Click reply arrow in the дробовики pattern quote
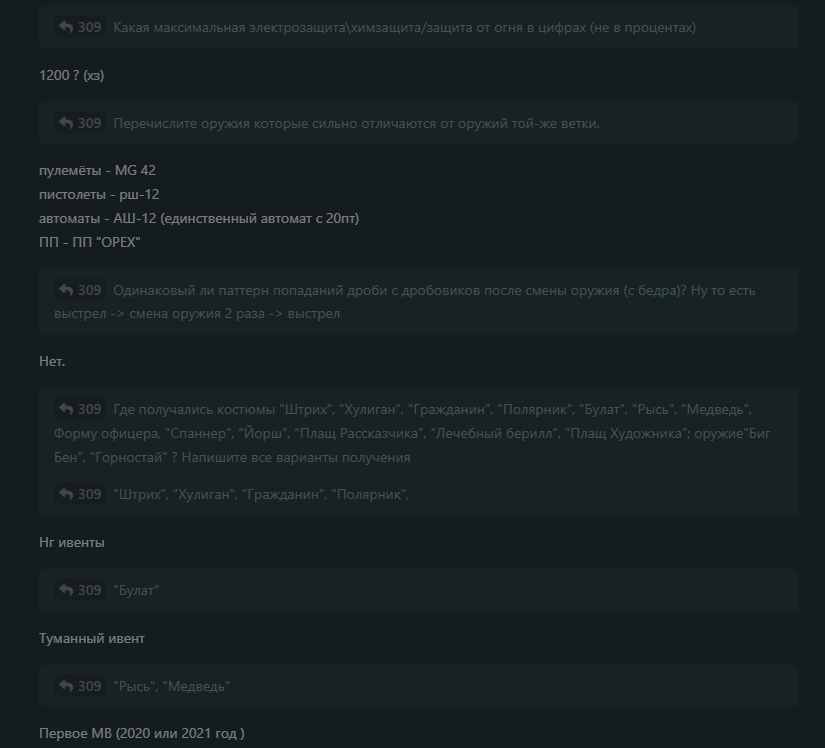Viewport: 825px width, 748px height. [66, 290]
